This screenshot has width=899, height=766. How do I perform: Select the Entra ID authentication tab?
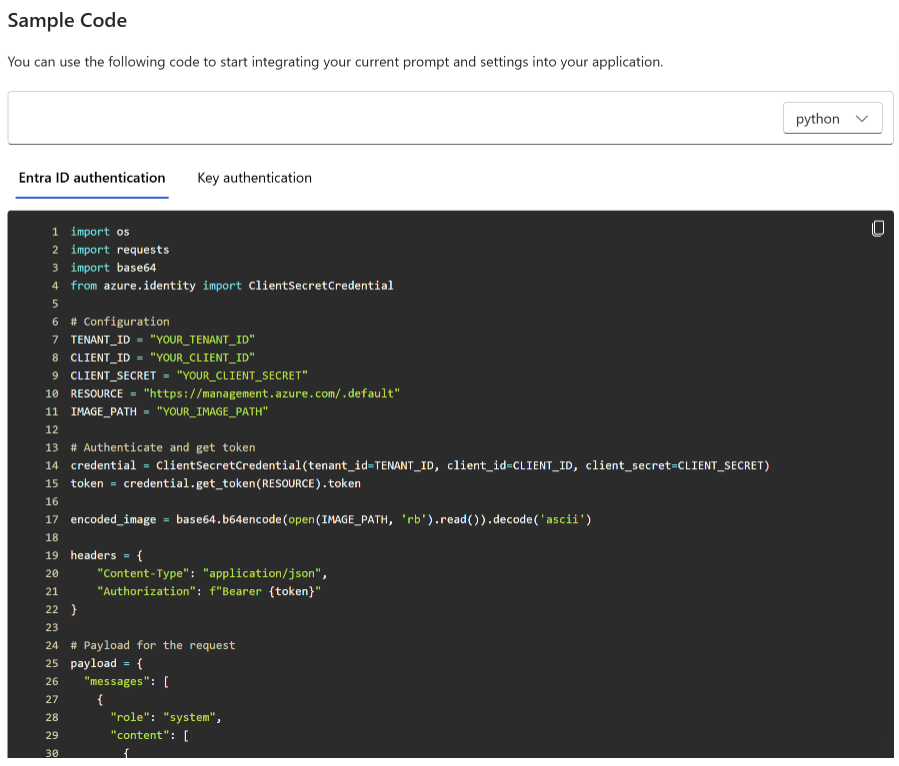tap(92, 178)
